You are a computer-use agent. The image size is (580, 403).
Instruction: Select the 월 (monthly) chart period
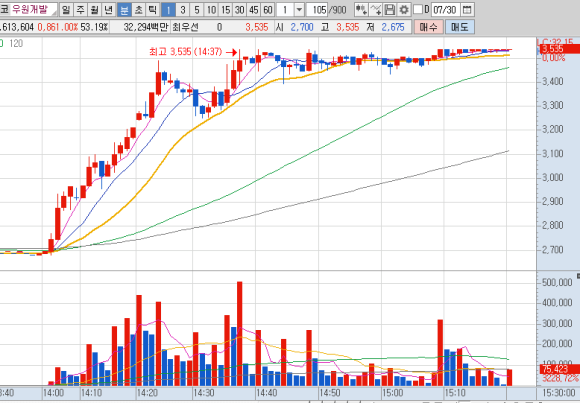pos(94,10)
